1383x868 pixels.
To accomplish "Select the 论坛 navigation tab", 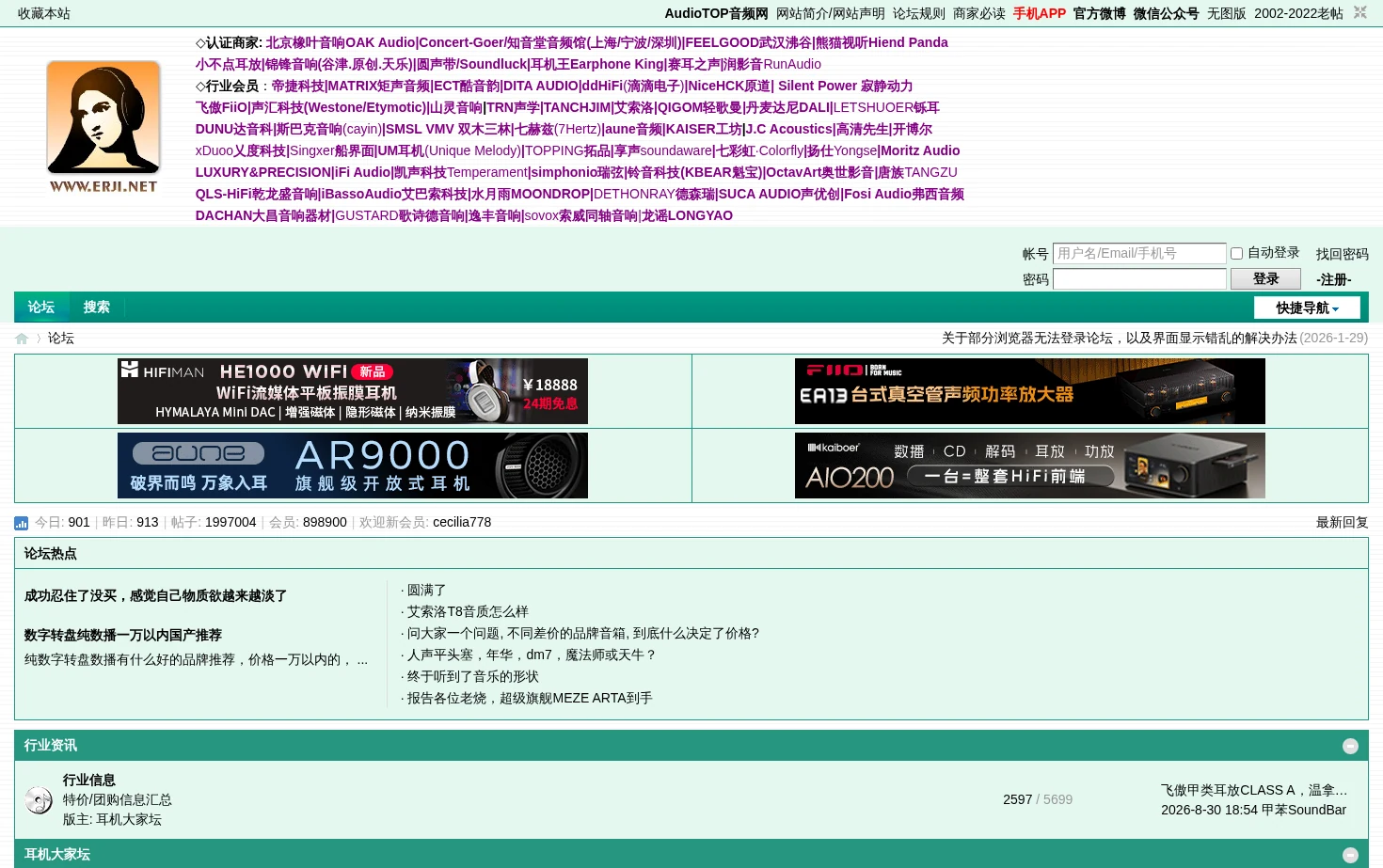I will click(x=41, y=307).
